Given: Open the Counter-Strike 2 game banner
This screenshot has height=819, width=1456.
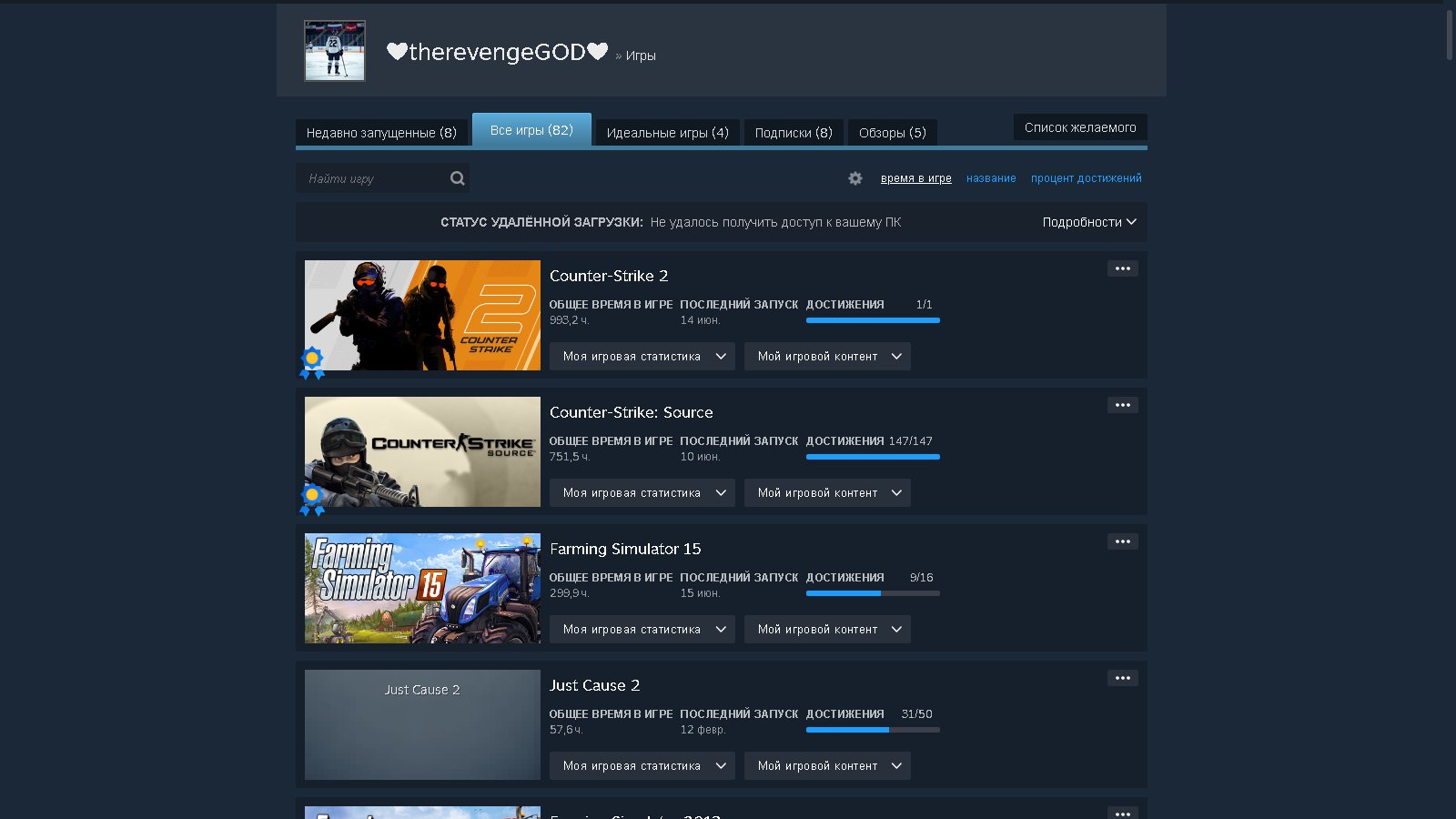Looking at the screenshot, I should click(x=422, y=315).
